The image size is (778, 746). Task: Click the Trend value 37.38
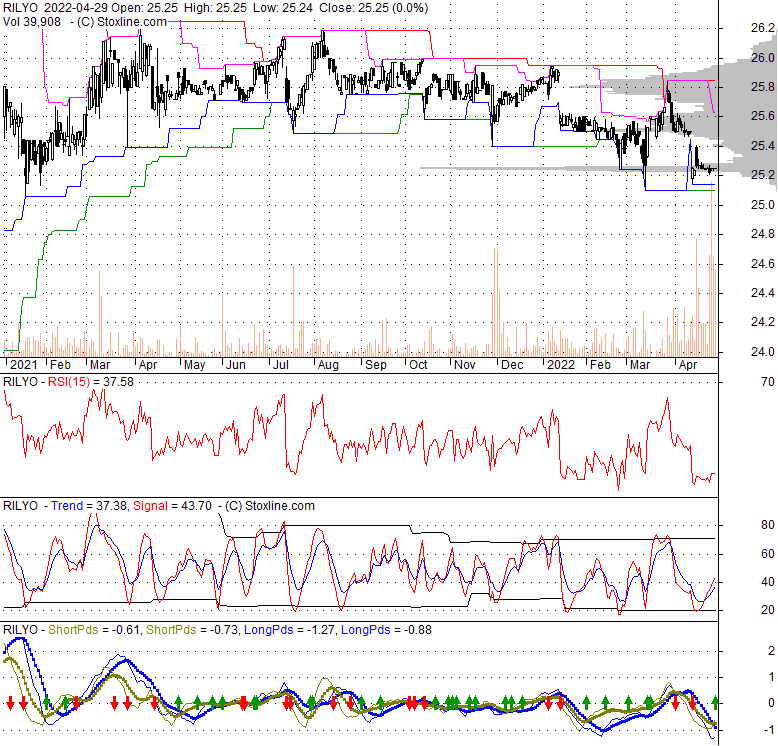111,506
